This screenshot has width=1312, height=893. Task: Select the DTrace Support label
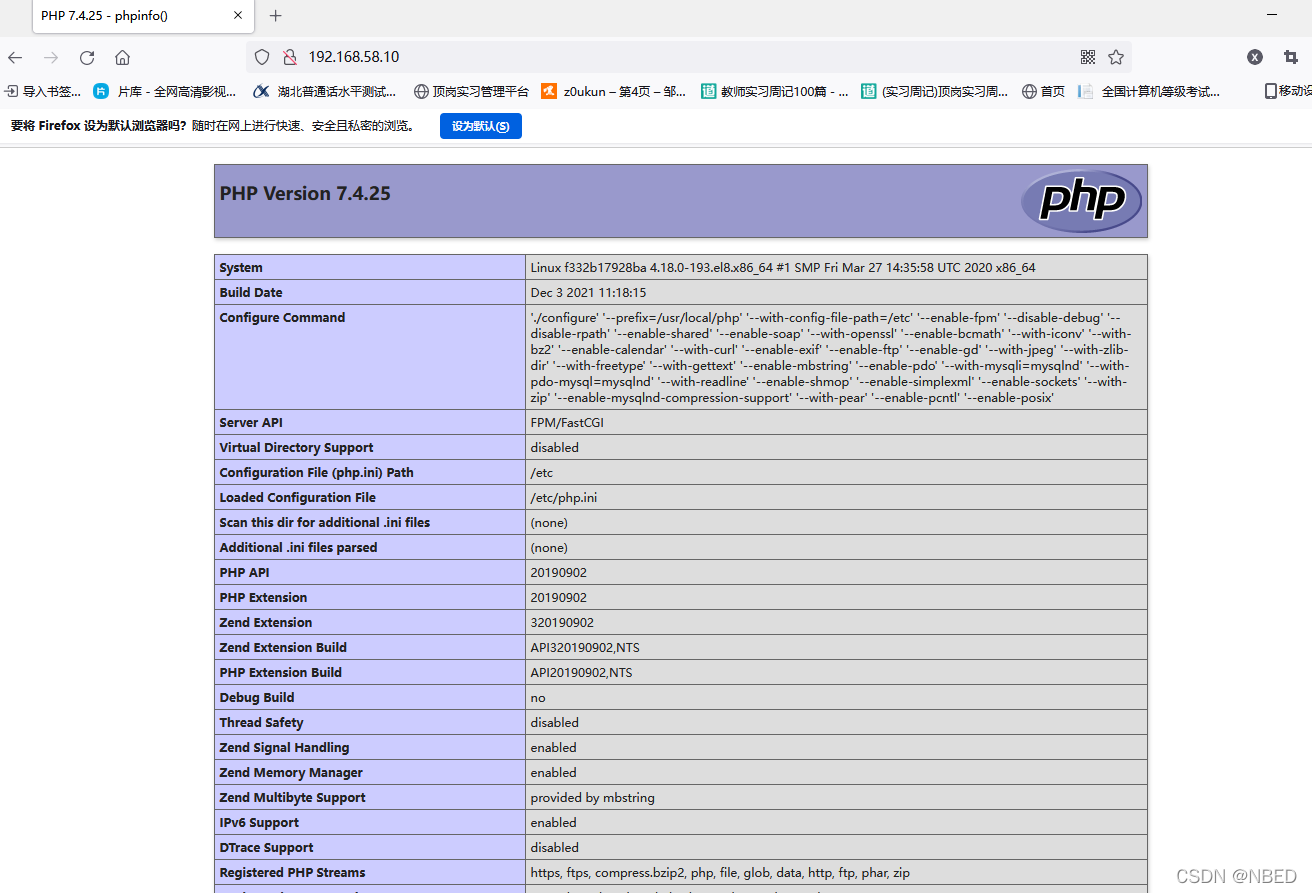pyautogui.click(x=267, y=848)
